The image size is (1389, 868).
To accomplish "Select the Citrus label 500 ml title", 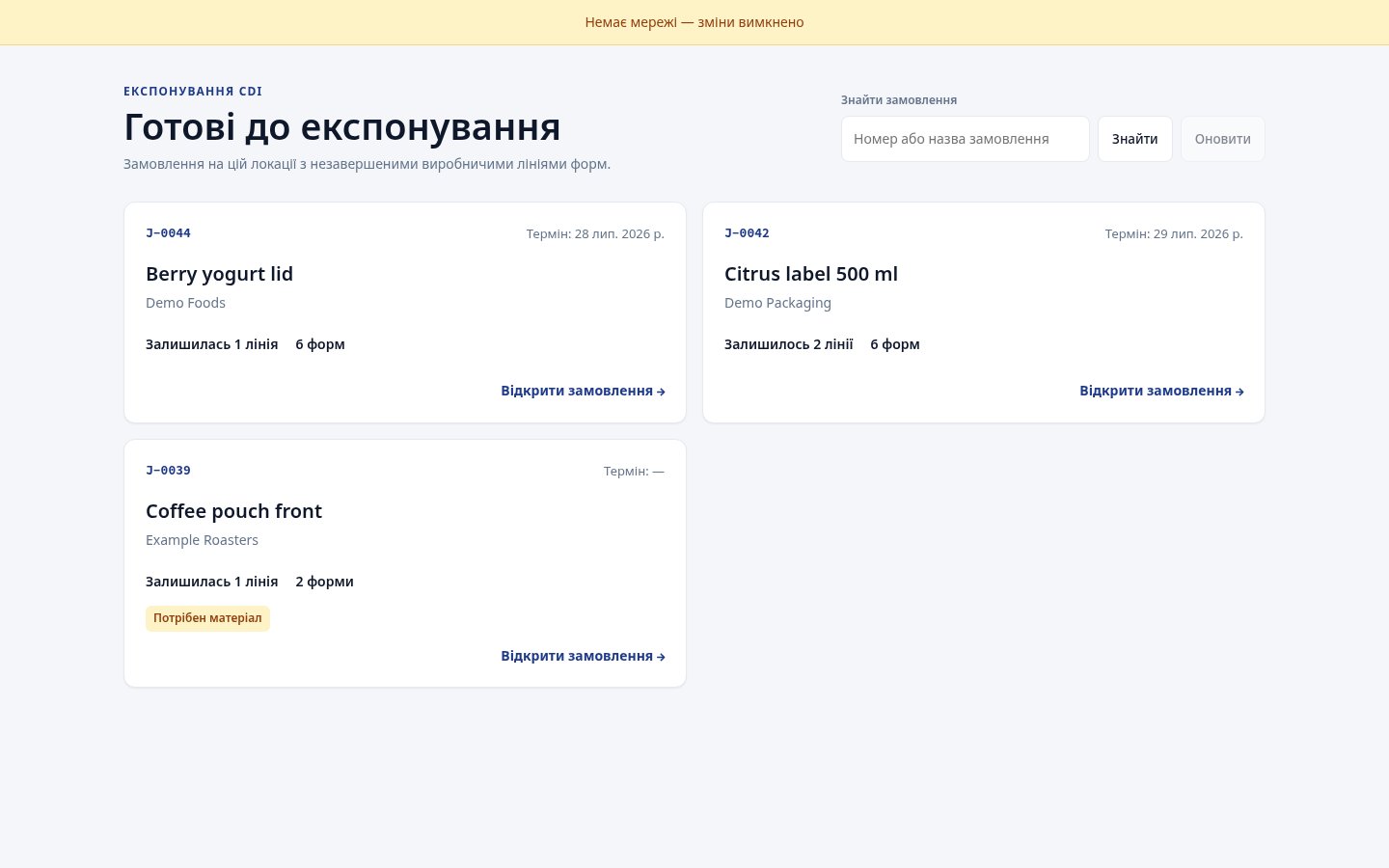I will [811, 274].
